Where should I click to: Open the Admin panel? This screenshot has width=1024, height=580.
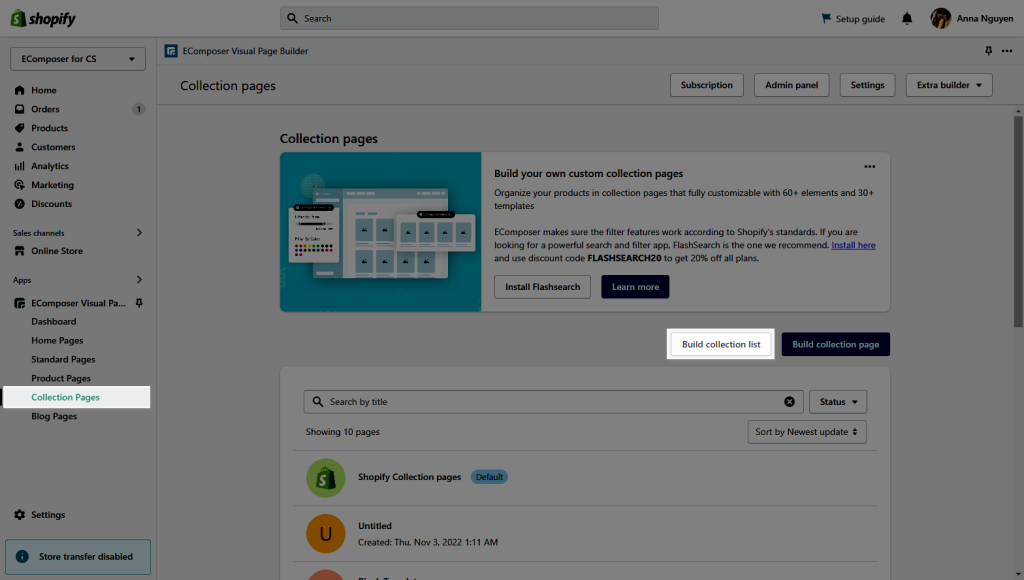[x=792, y=85]
